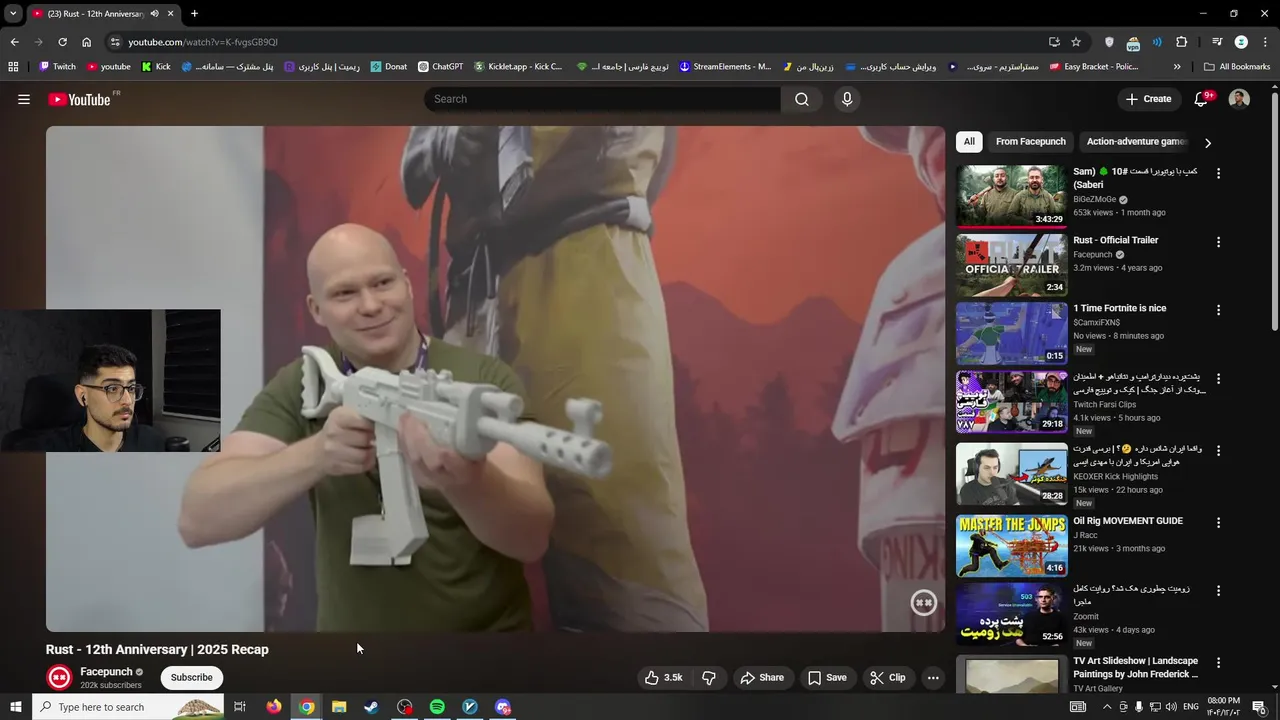The height and width of the screenshot is (720, 1280).
Task: Open the StreamElements bookmark
Action: (x=725, y=67)
